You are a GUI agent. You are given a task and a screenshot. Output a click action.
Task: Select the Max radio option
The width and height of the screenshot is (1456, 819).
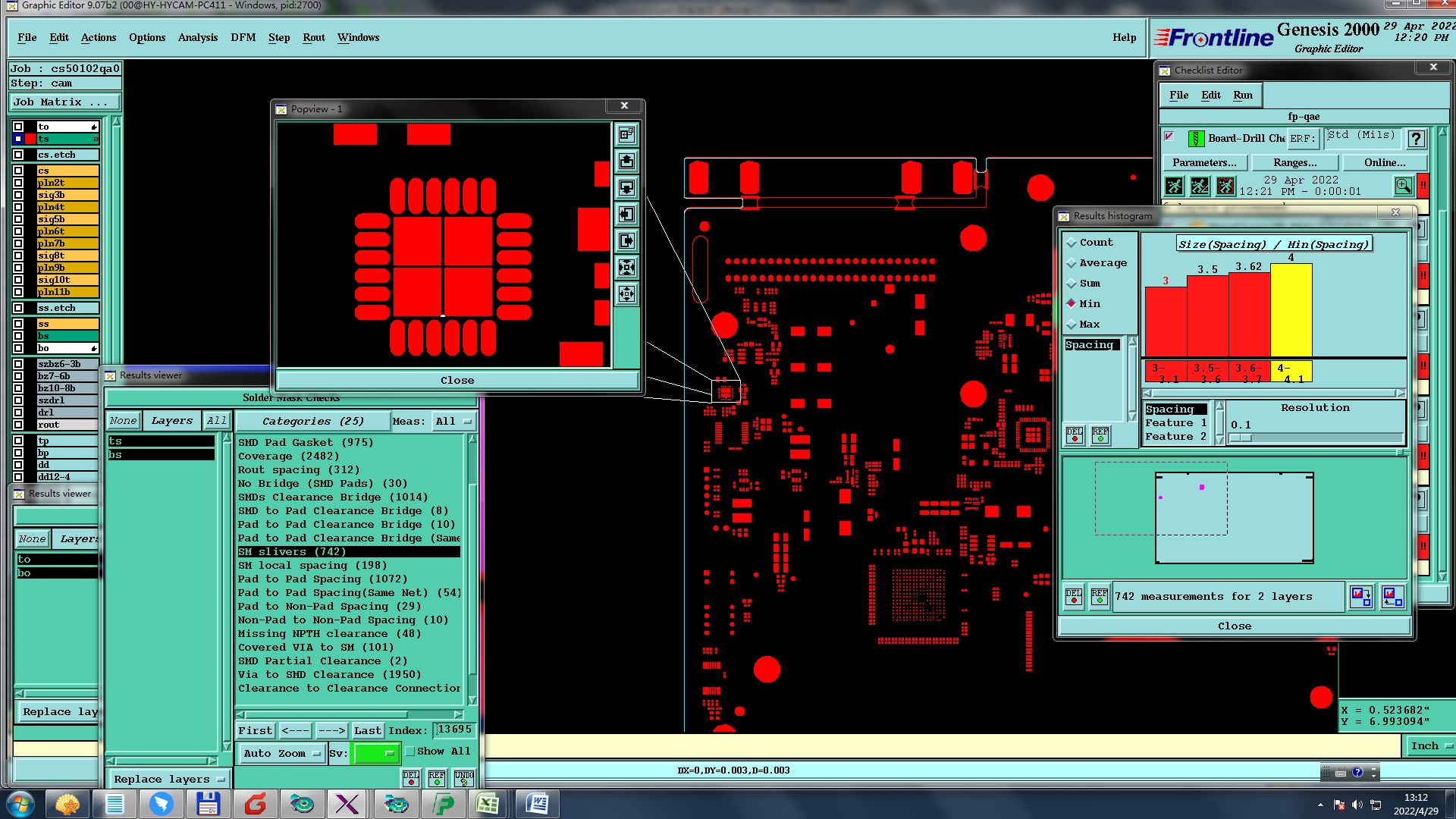pyautogui.click(x=1072, y=325)
